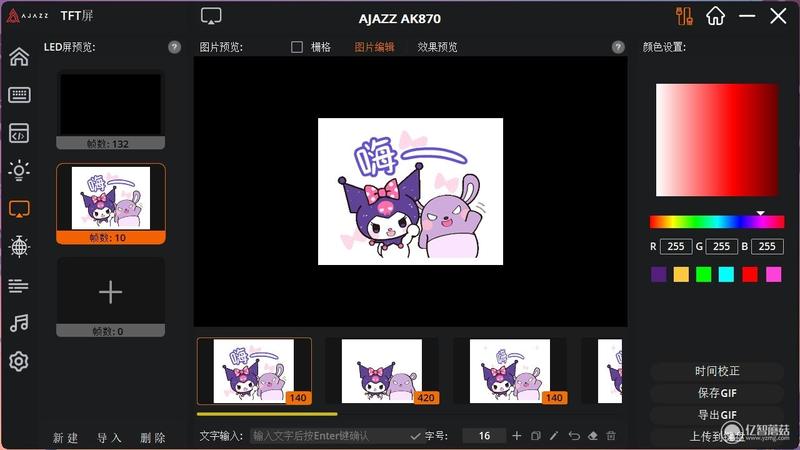Click the B value field

(x=767, y=246)
